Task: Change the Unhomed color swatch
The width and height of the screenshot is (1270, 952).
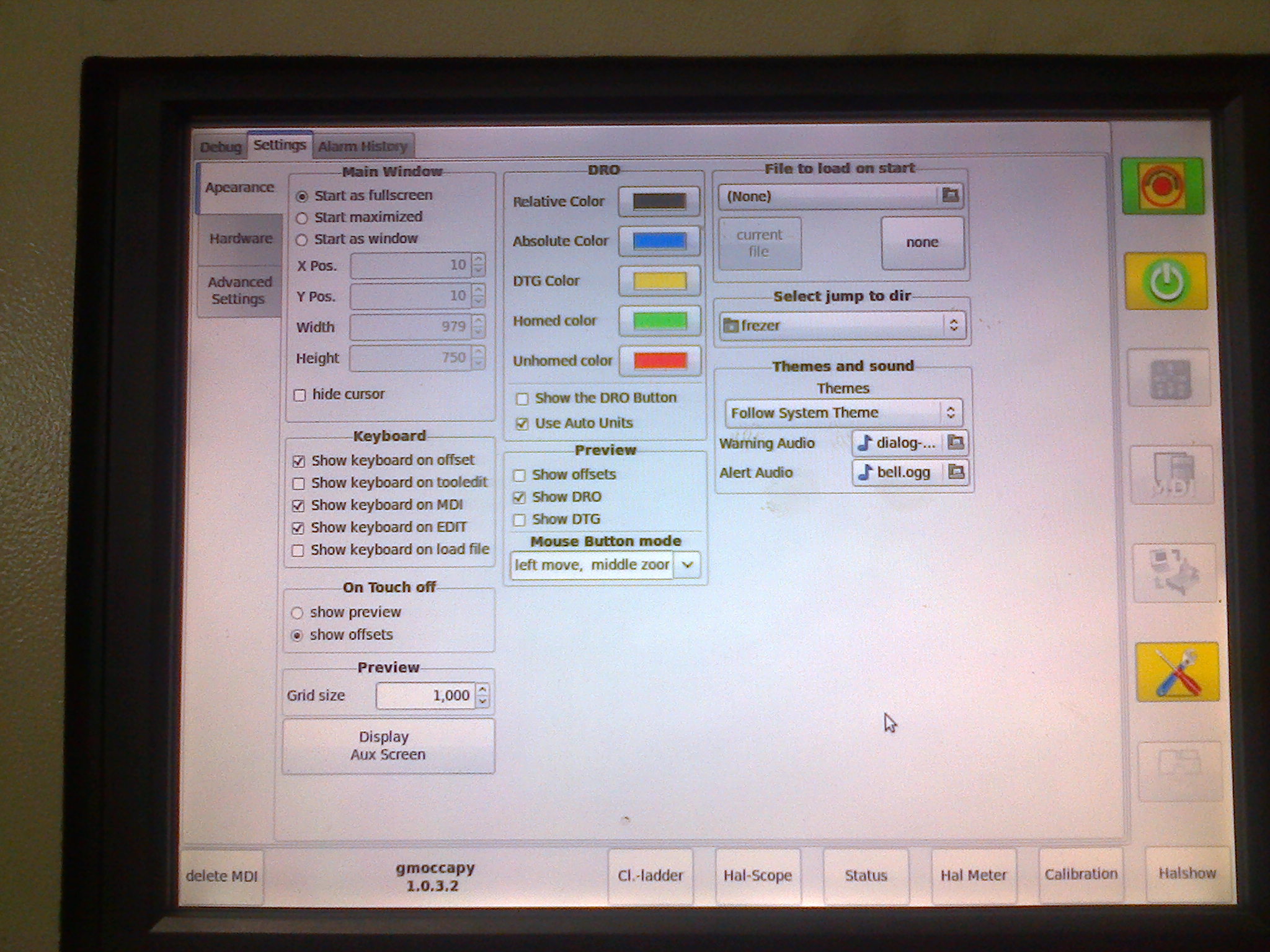Action: [x=659, y=361]
